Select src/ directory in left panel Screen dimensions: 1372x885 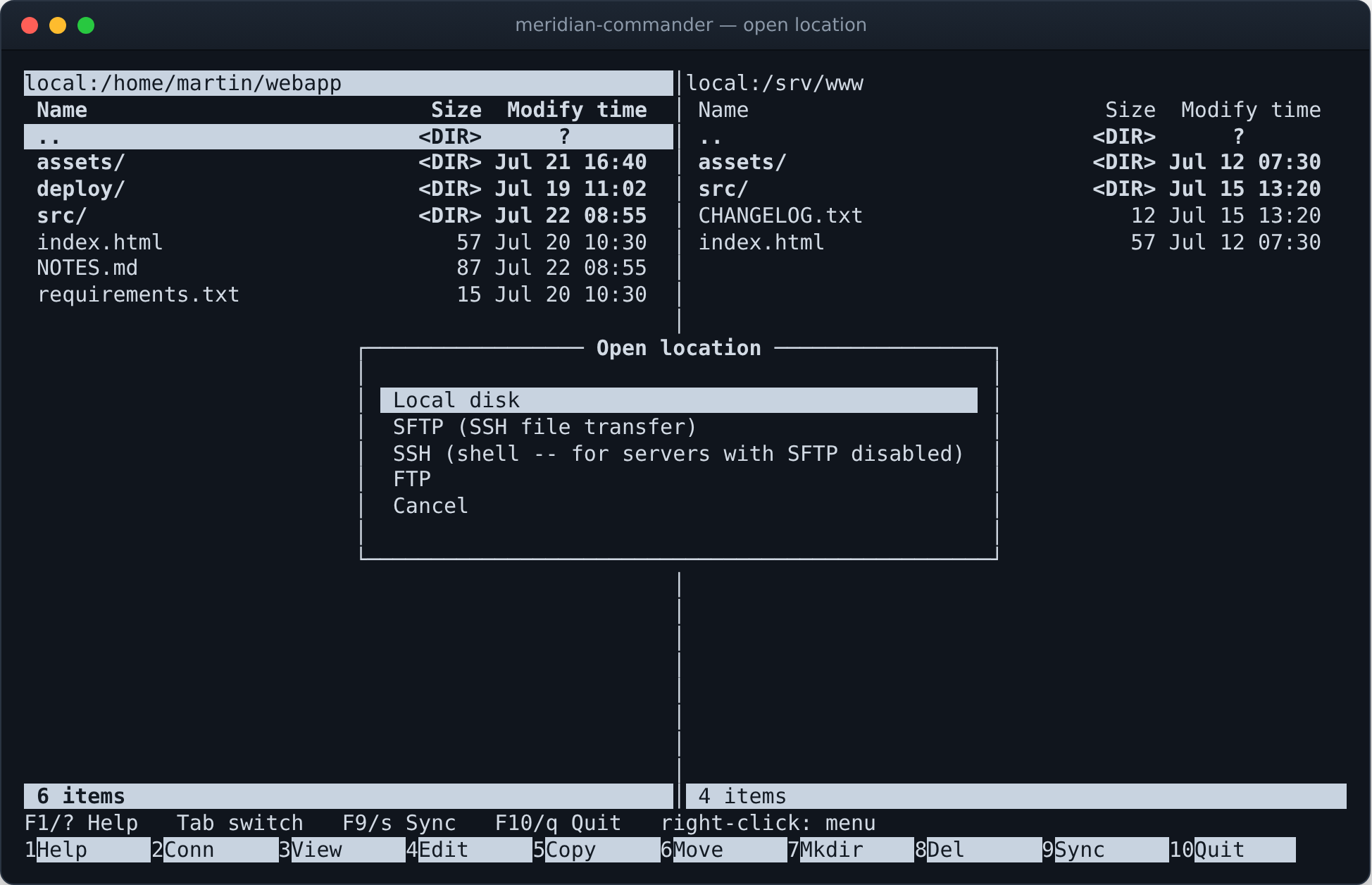click(349, 216)
